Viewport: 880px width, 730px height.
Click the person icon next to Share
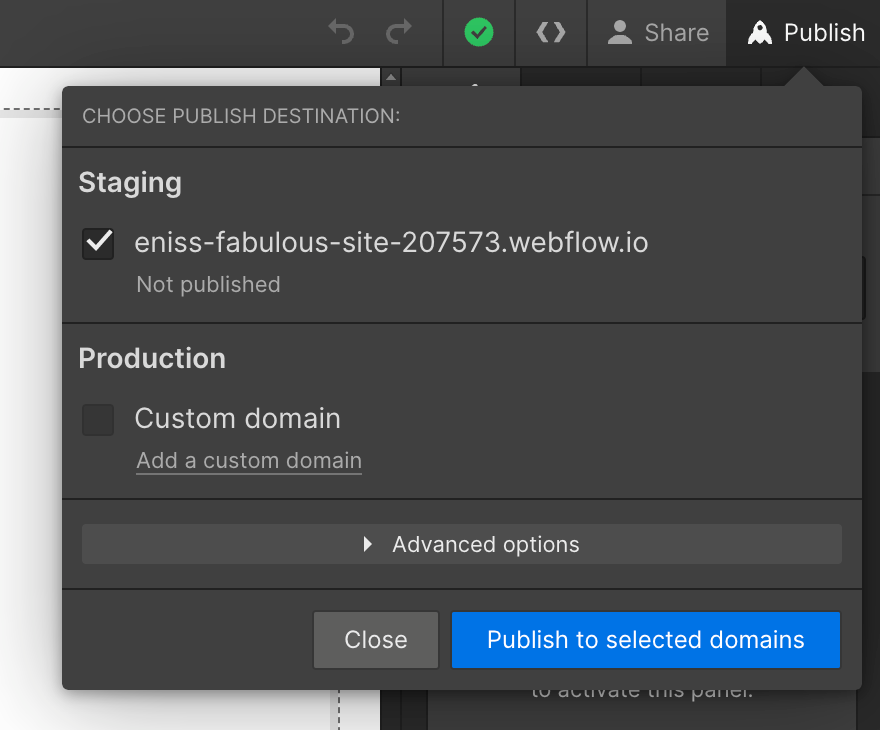[x=621, y=31]
